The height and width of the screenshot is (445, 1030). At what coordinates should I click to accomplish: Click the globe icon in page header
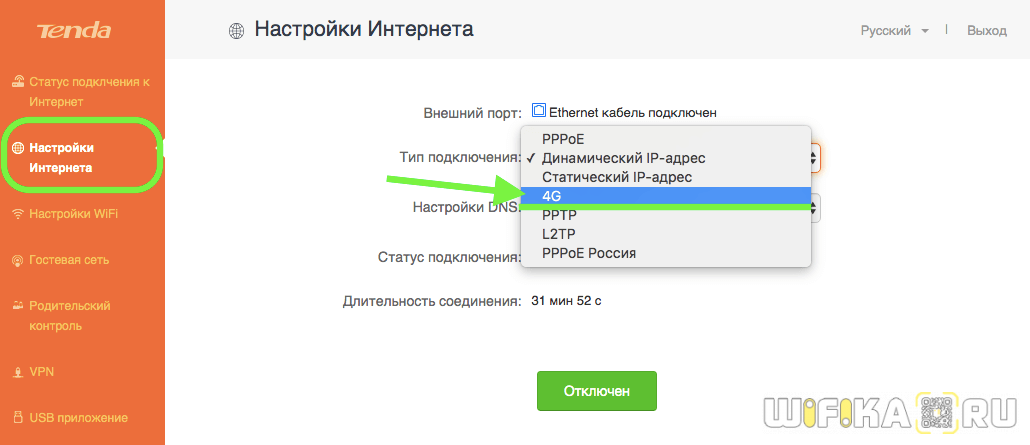tap(236, 31)
